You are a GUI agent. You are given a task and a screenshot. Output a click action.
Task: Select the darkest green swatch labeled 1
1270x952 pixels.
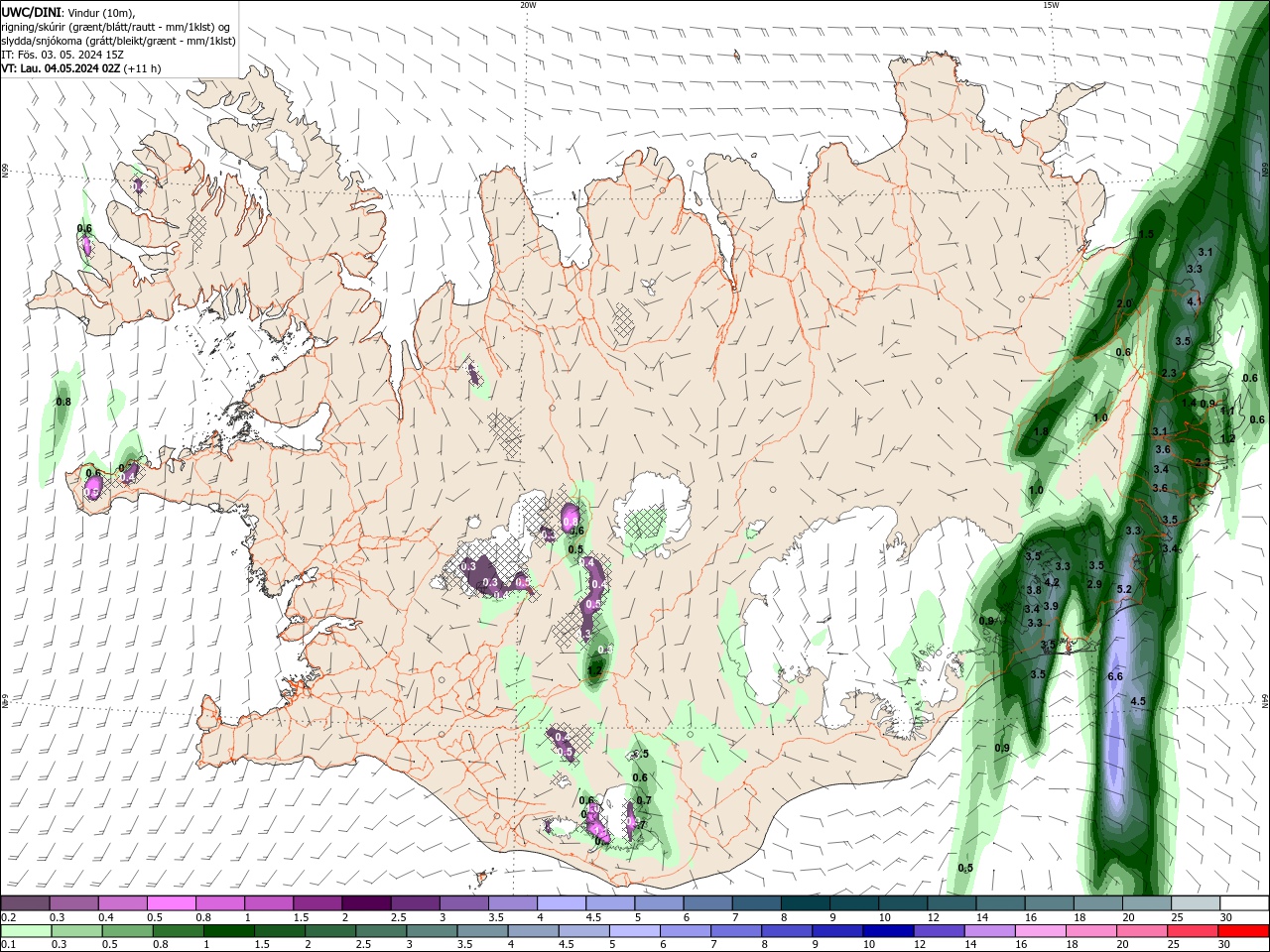point(228,931)
